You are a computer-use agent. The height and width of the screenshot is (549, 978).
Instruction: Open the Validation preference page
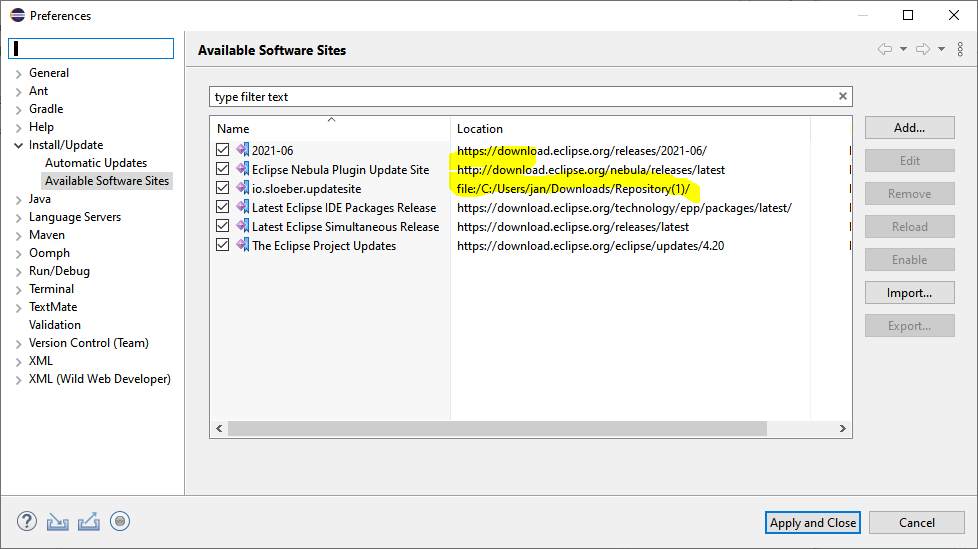tap(55, 325)
